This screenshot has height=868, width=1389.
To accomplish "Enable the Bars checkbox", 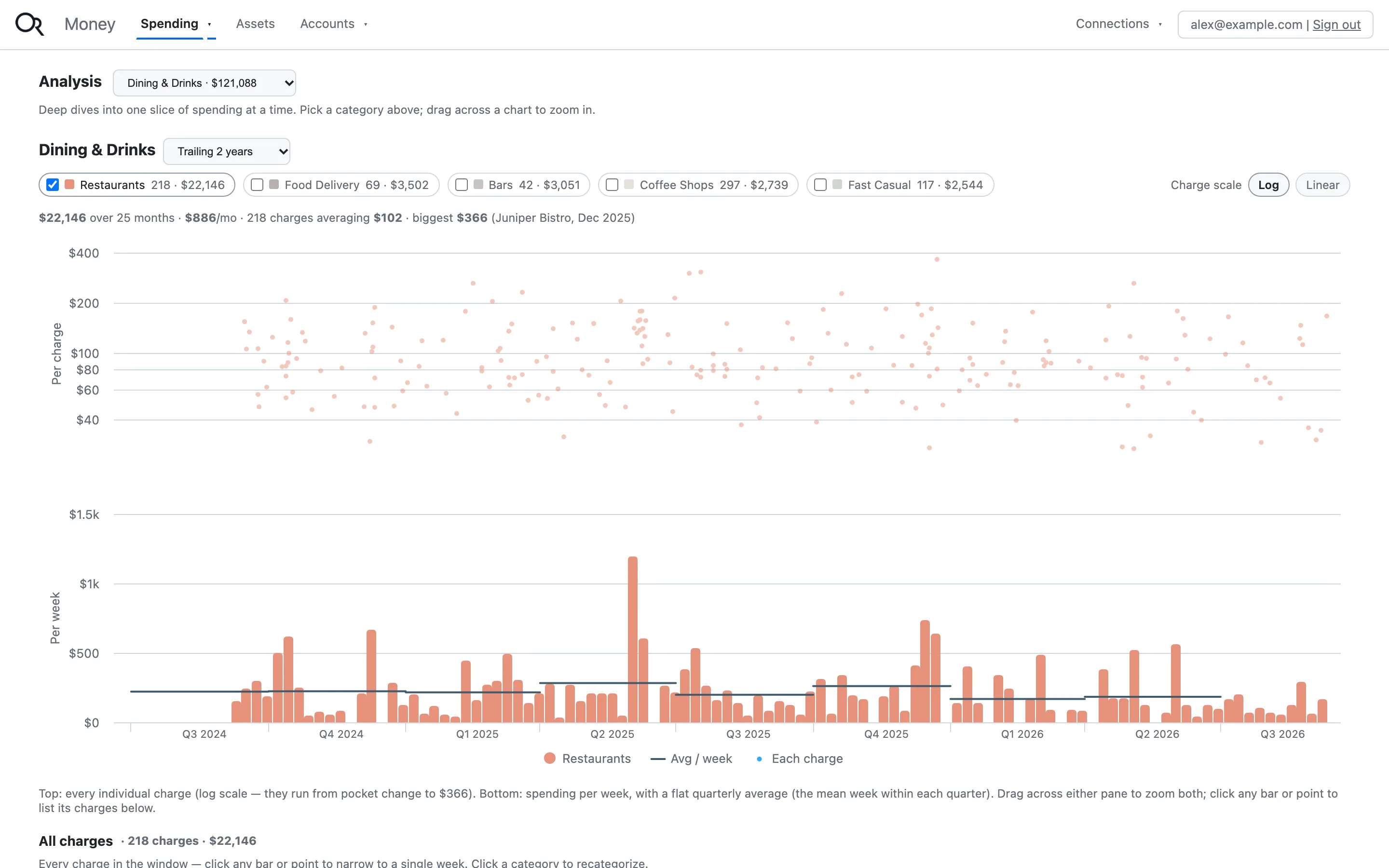I will click(462, 185).
